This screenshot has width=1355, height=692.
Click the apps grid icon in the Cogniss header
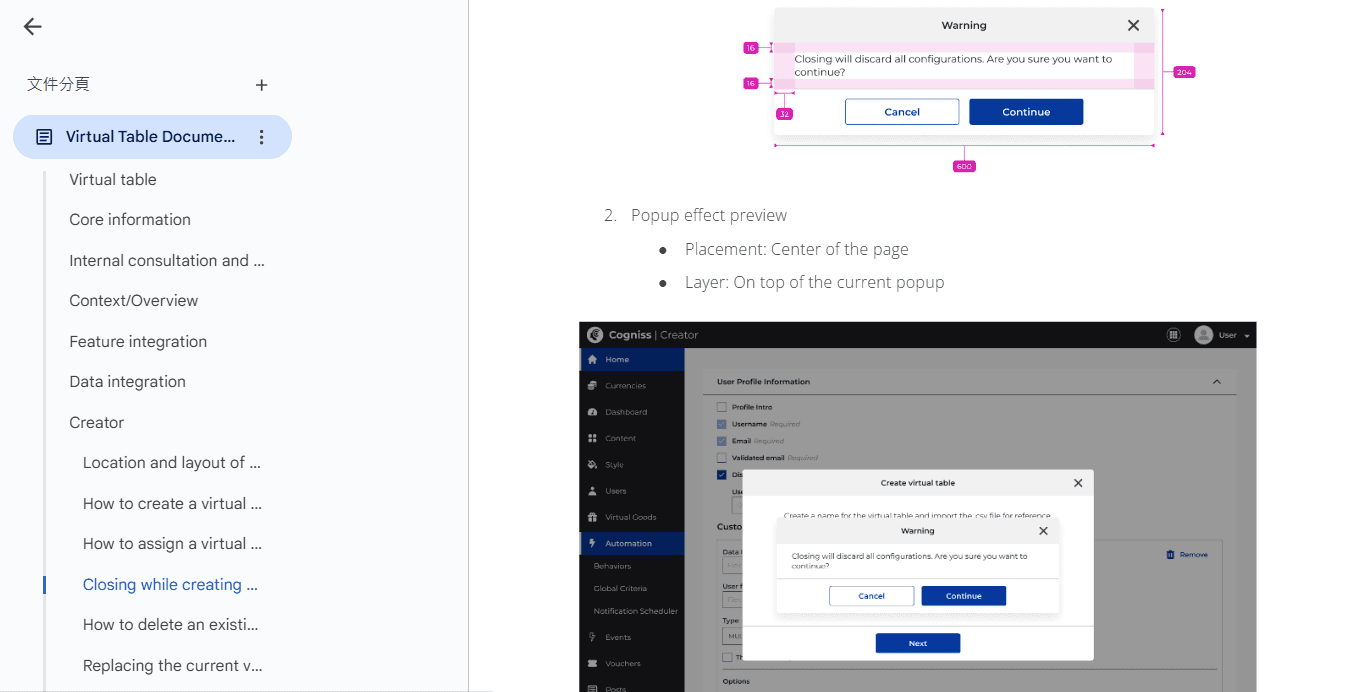click(x=1173, y=335)
